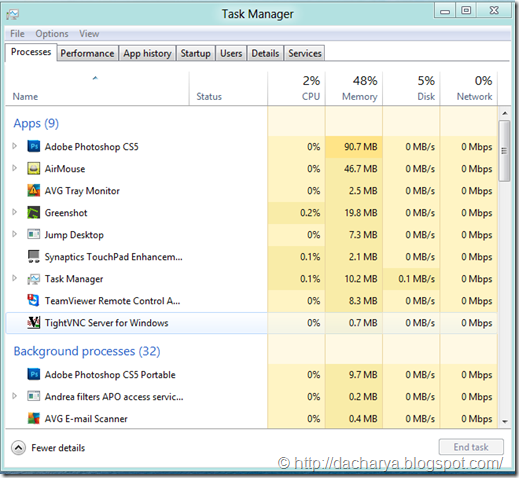Viewport: 519px width, 478px height.
Task: Click the scrollbar up arrow
Action: [x=505, y=113]
